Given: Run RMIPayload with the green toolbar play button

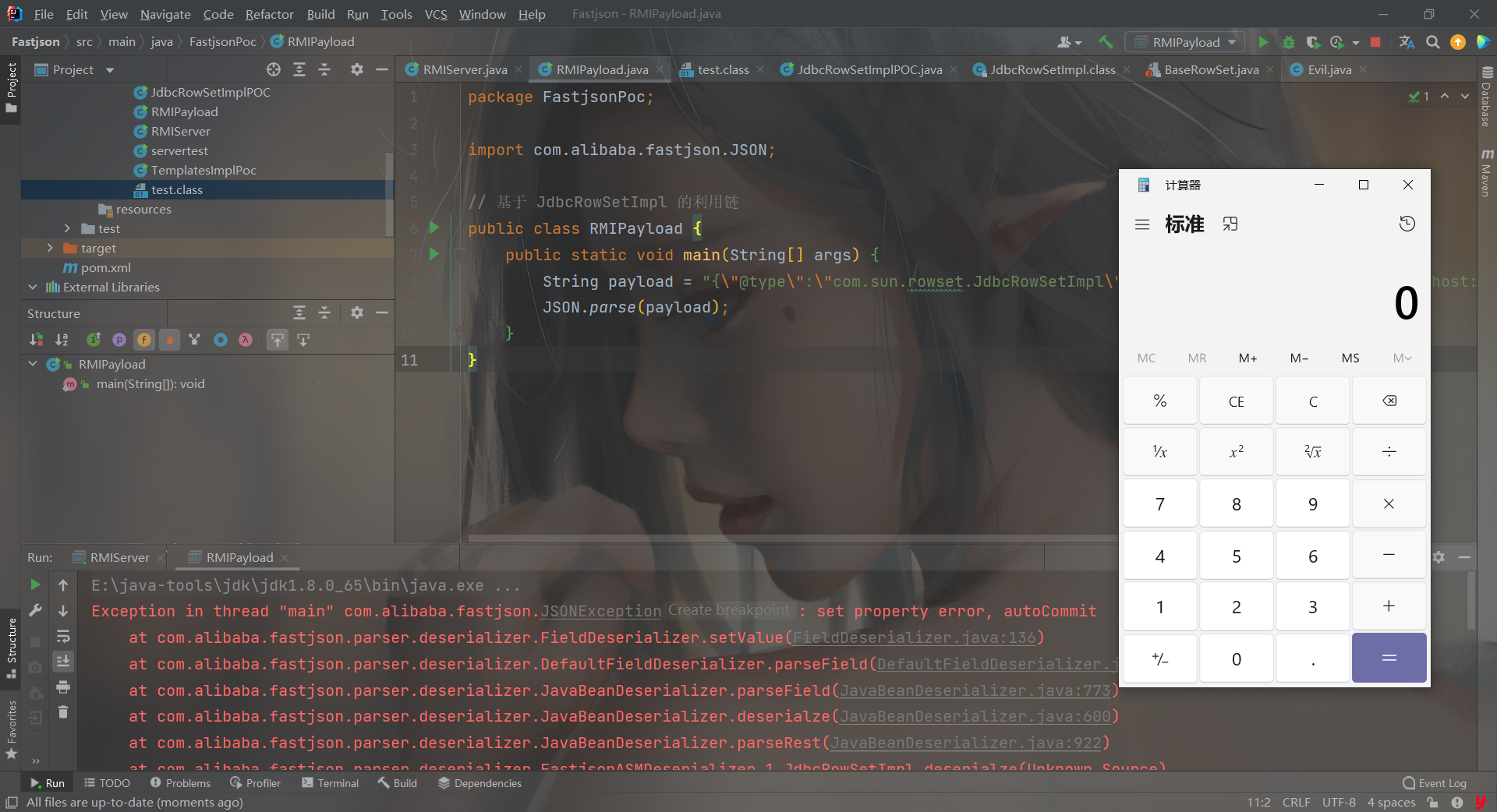Looking at the screenshot, I should tap(1263, 42).
